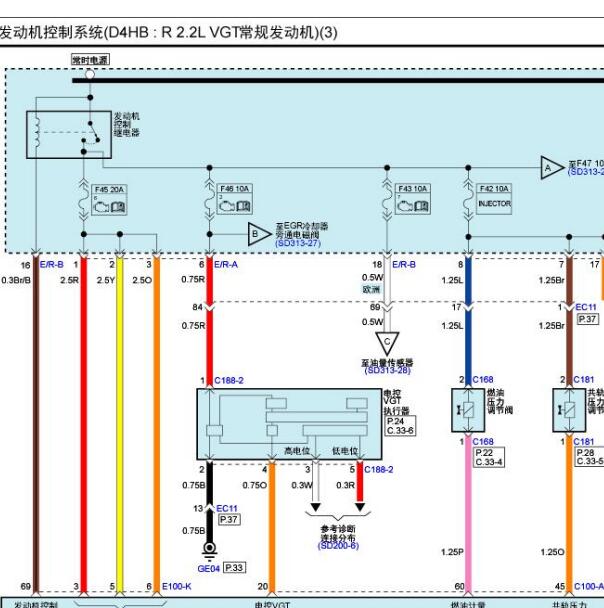Open the SD200-6 diagram reference
Viewport: 604px width, 608px height.
coord(338,546)
